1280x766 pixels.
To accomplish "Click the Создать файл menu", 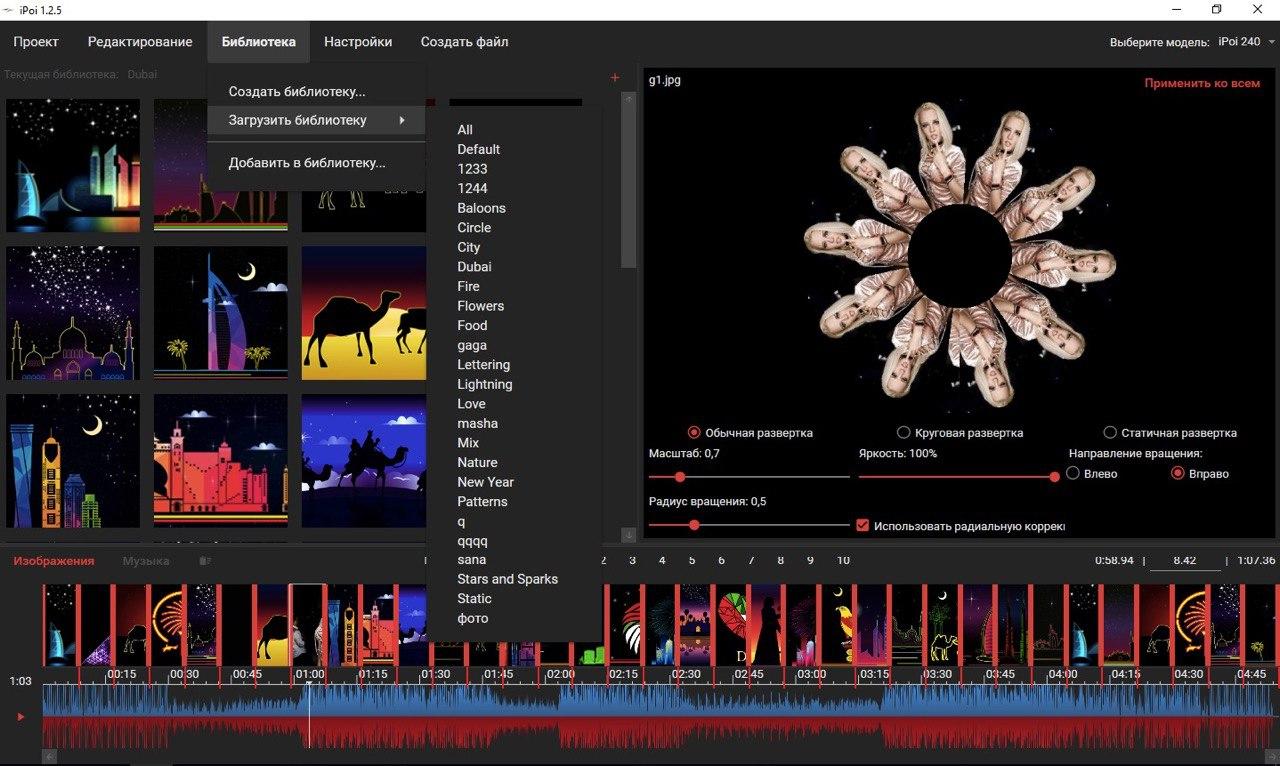I will click(464, 42).
